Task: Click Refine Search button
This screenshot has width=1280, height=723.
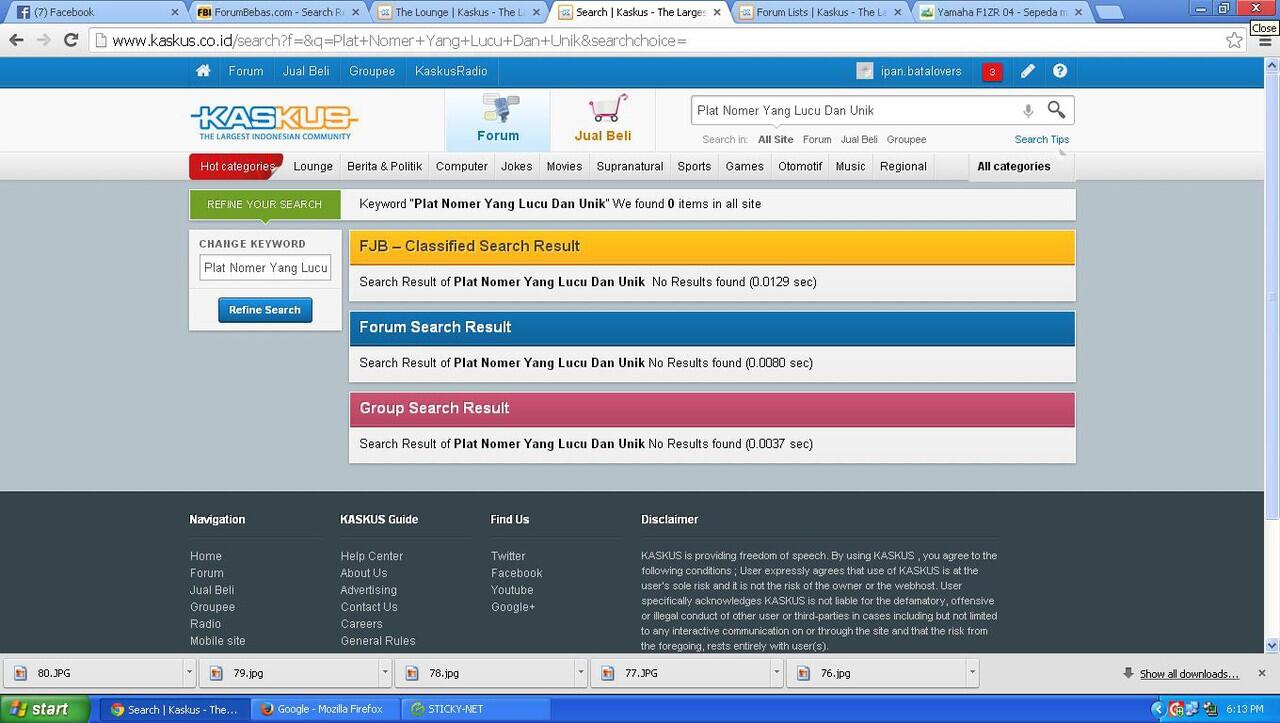Action: click(x=265, y=310)
